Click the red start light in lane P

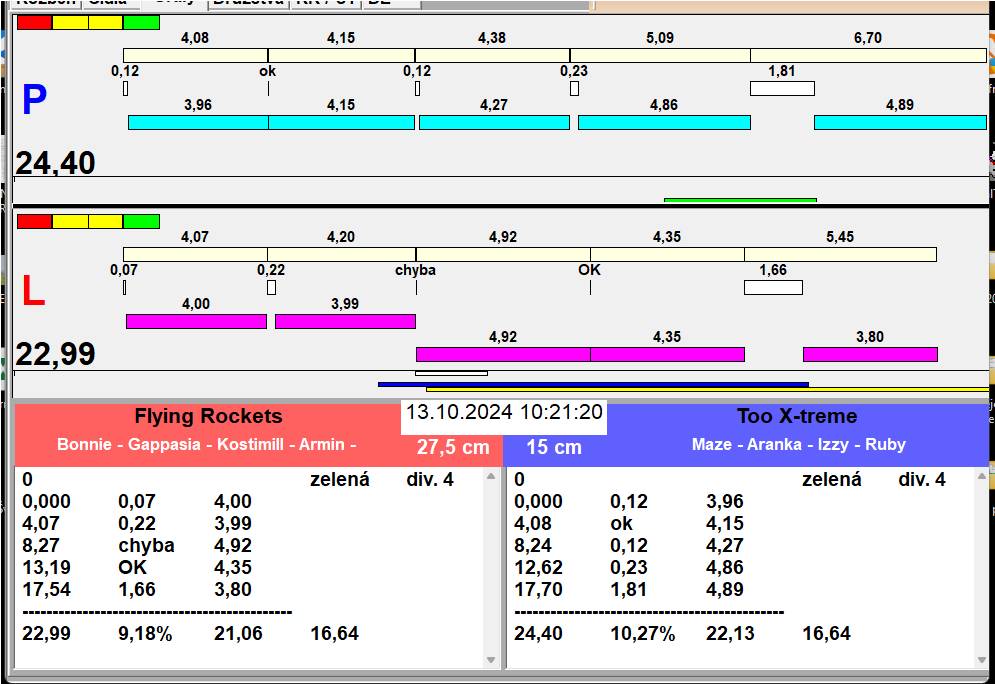click(34, 23)
